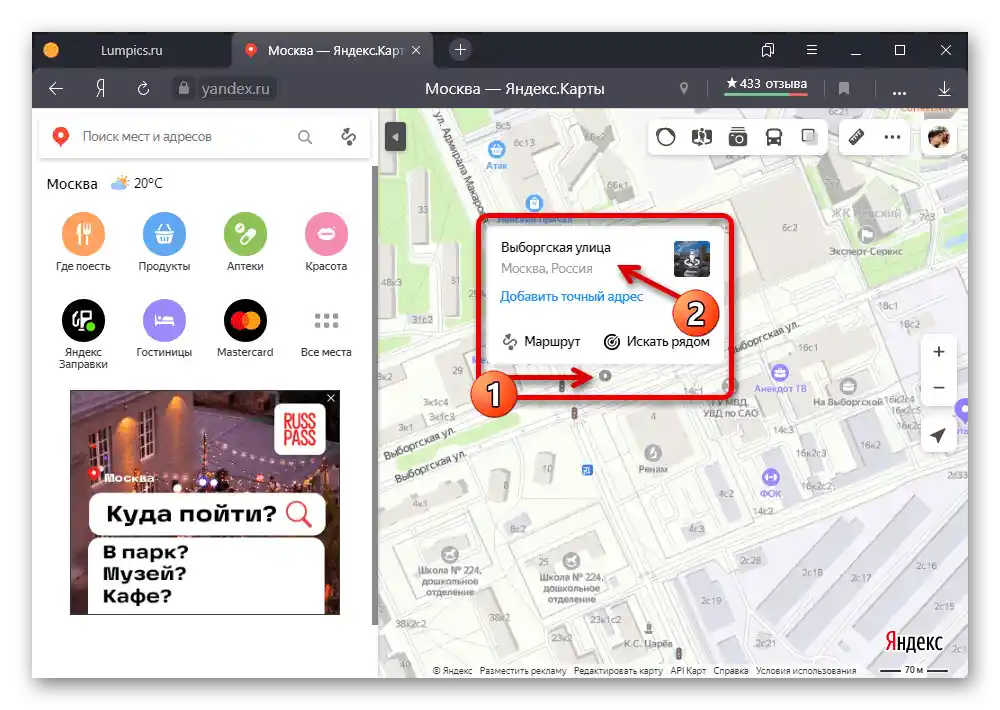Viewport: 1000px width, 710px height.
Task: Open the Выборгская улица panorama thumbnail
Action: pyautogui.click(x=692, y=259)
